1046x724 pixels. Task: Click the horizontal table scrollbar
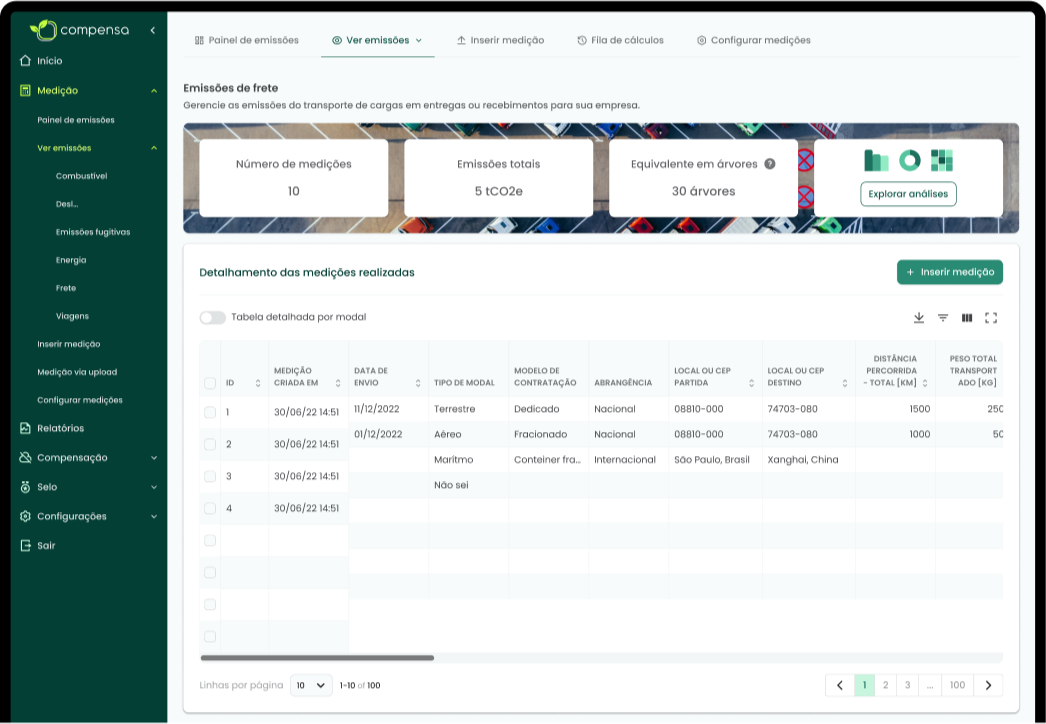(x=317, y=658)
